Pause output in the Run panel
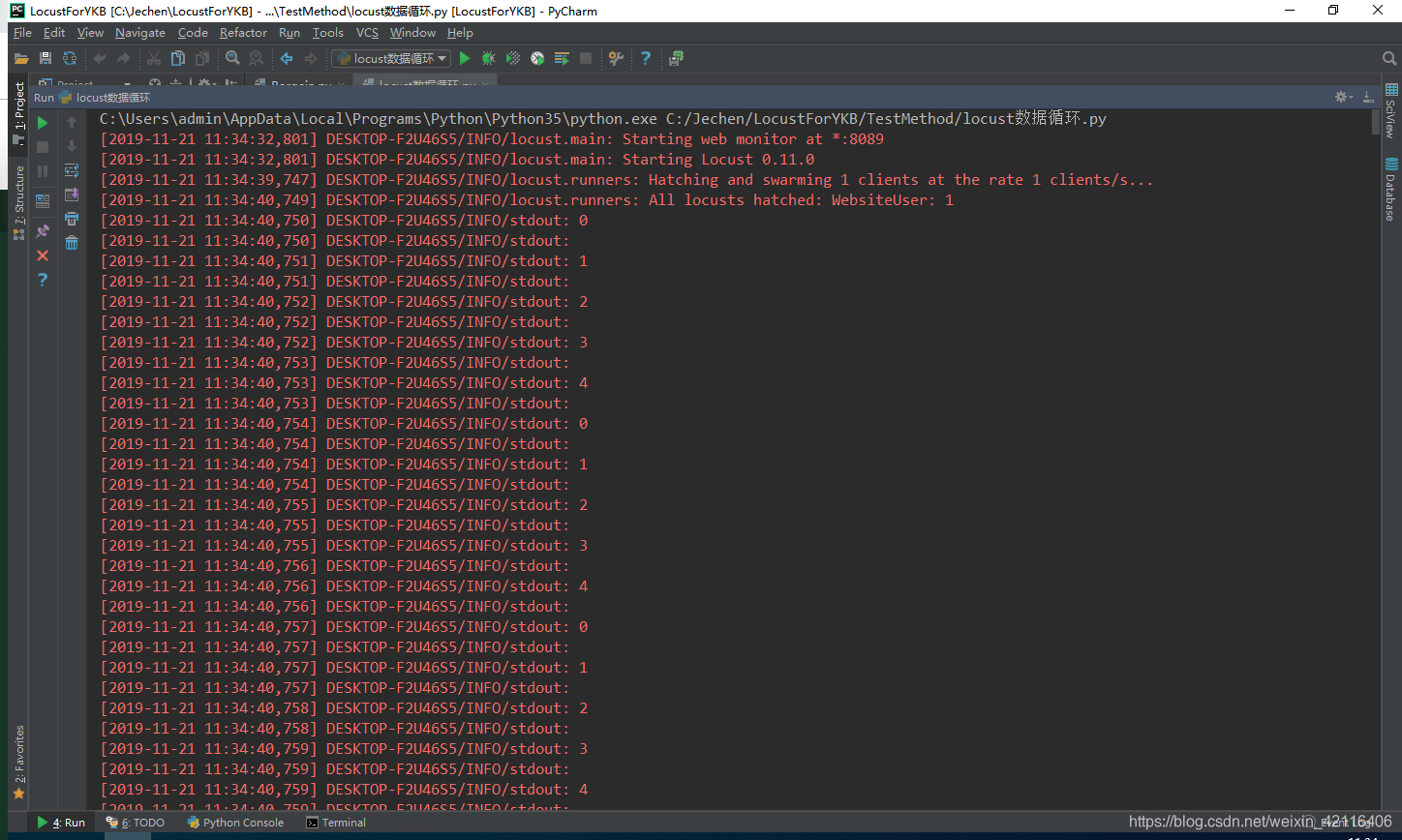This screenshot has height=840, width=1402. click(43, 171)
